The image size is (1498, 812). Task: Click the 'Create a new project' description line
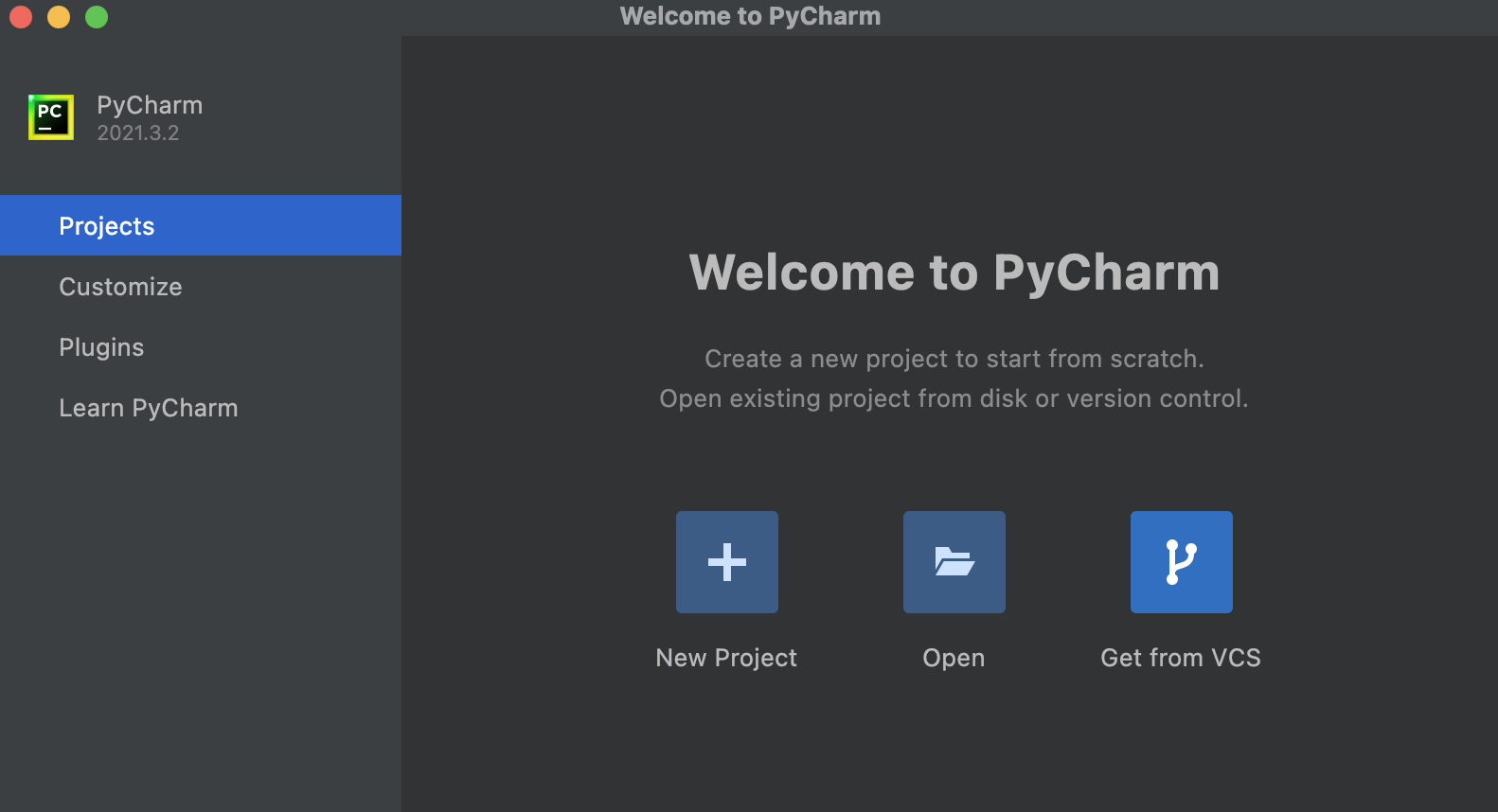coord(954,359)
